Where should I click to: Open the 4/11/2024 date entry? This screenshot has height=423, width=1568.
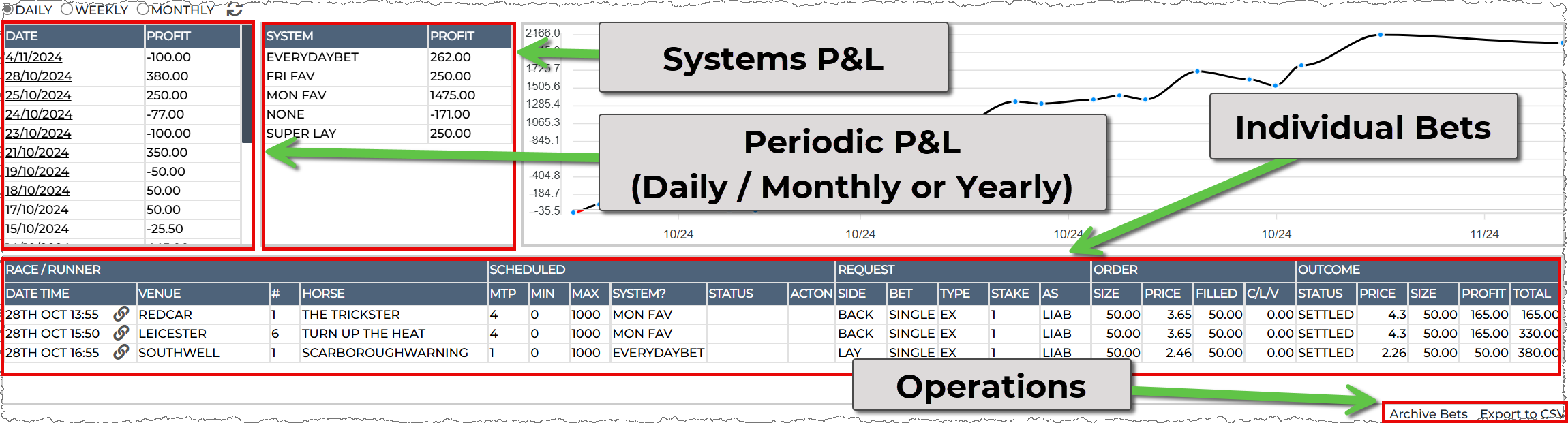34,57
